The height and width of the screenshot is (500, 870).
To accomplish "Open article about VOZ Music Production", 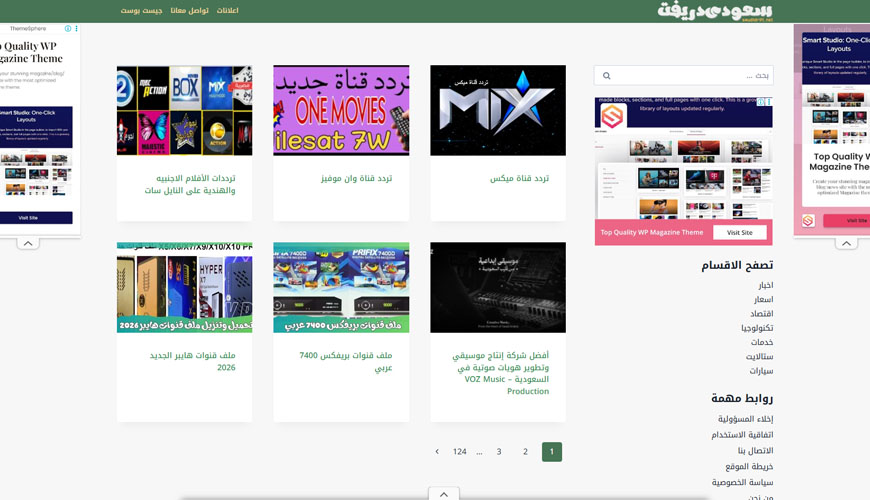I will click(500, 373).
